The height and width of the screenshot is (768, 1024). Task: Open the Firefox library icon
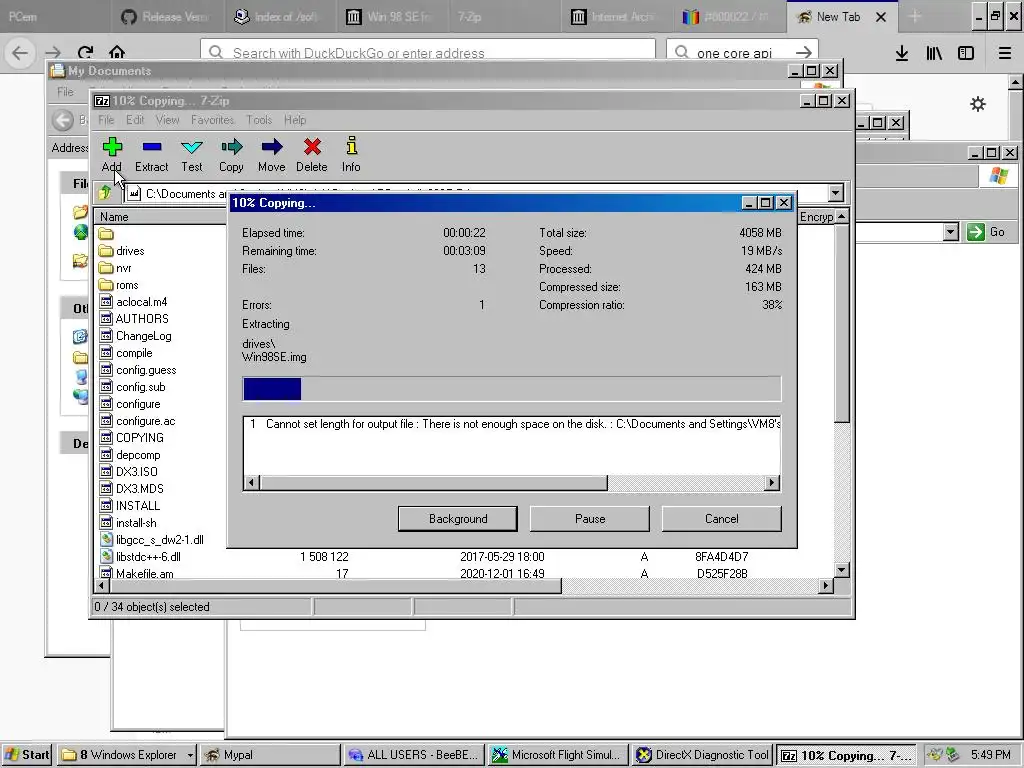(x=934, y=54)
